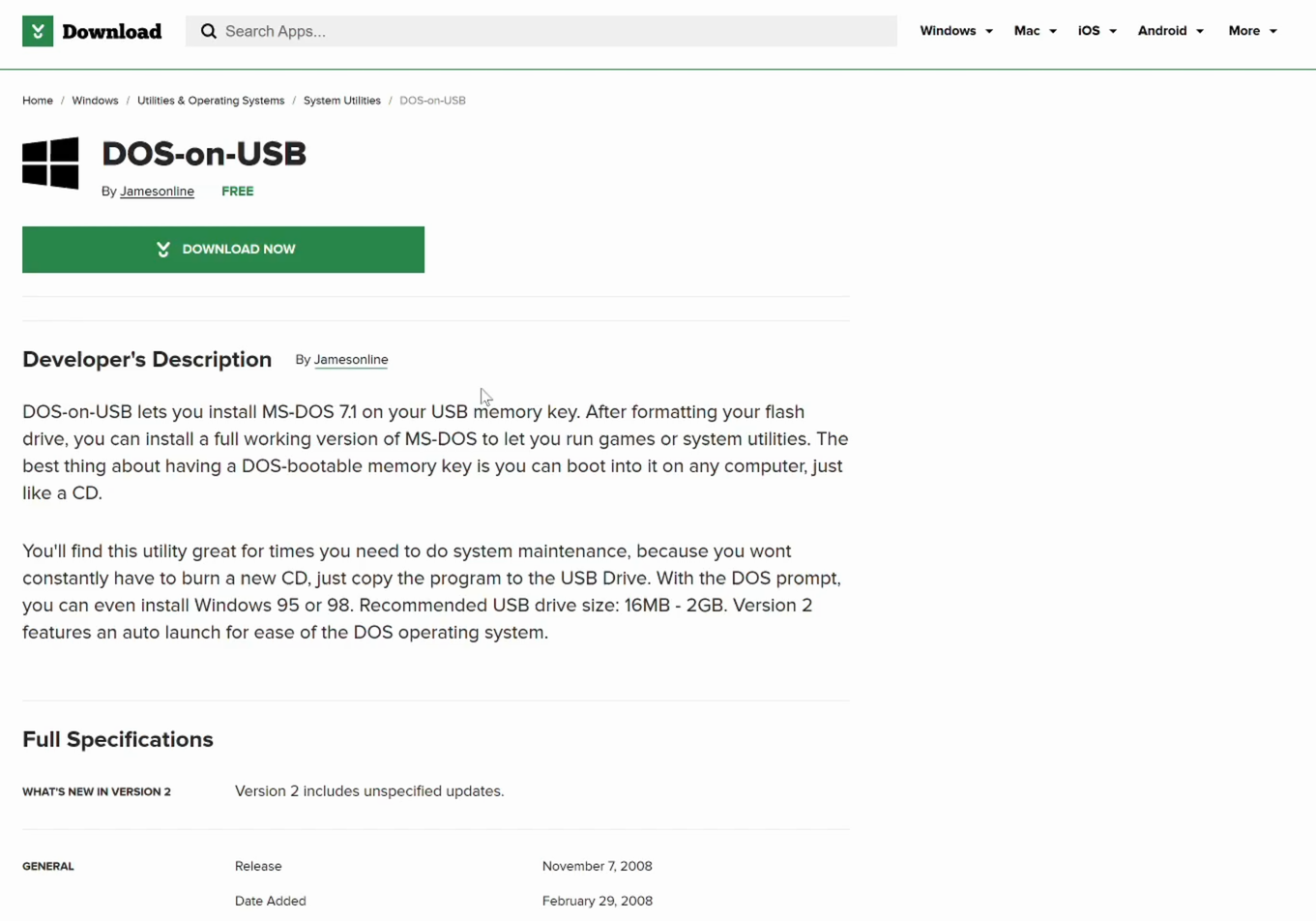Click Jamesonline link under the app title

[x=157, y=192]
